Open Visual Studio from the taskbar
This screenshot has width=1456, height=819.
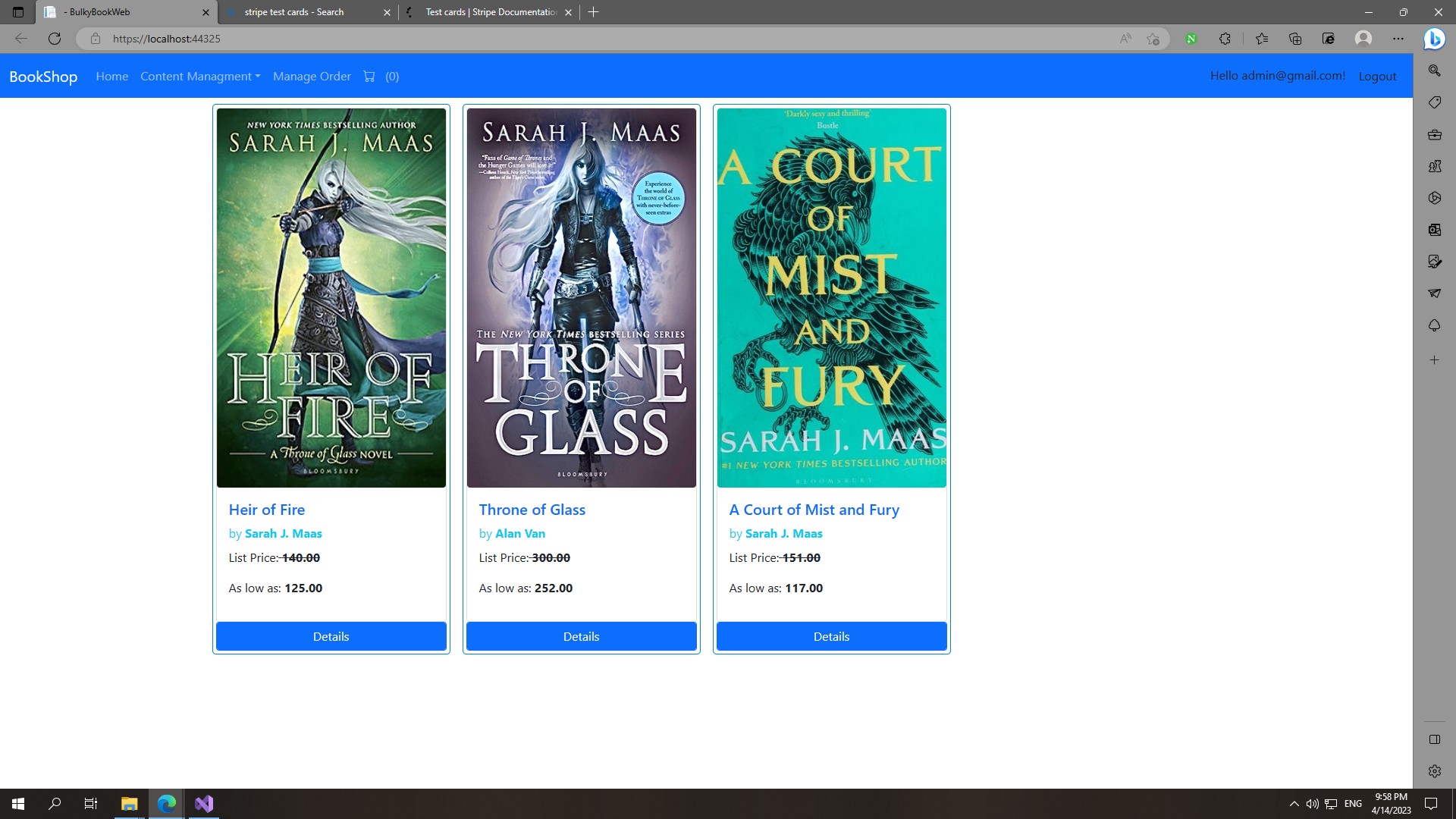[204, 804]
